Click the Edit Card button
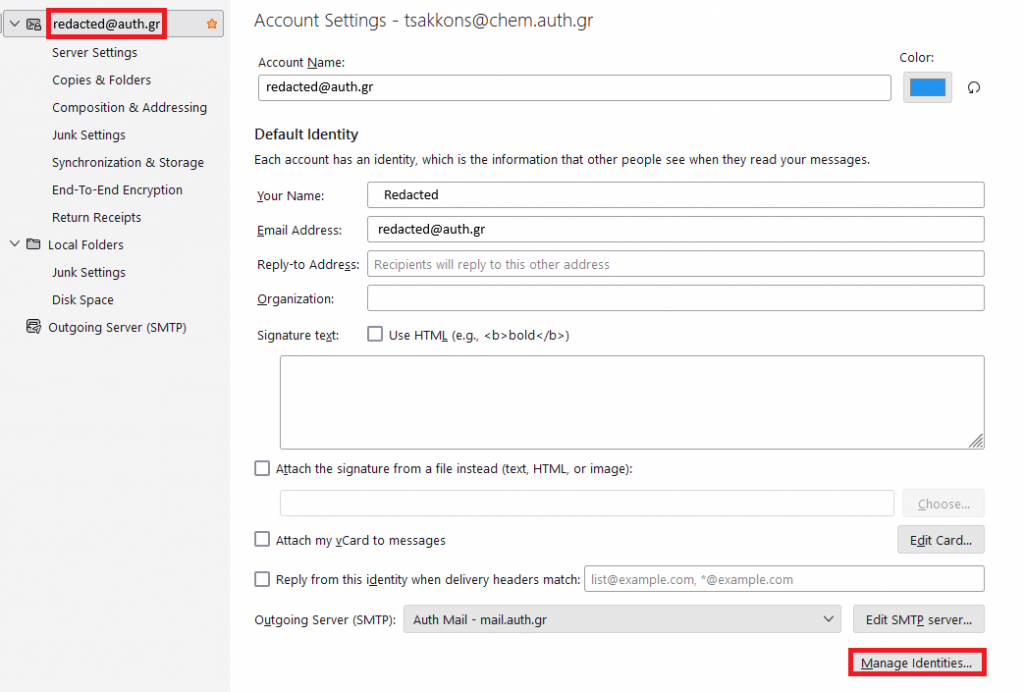 (x=940, y=540)
